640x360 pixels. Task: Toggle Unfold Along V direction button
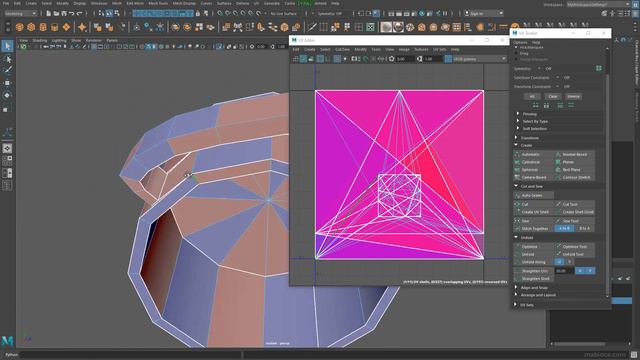pyautogui.click(x=569, y=262)
